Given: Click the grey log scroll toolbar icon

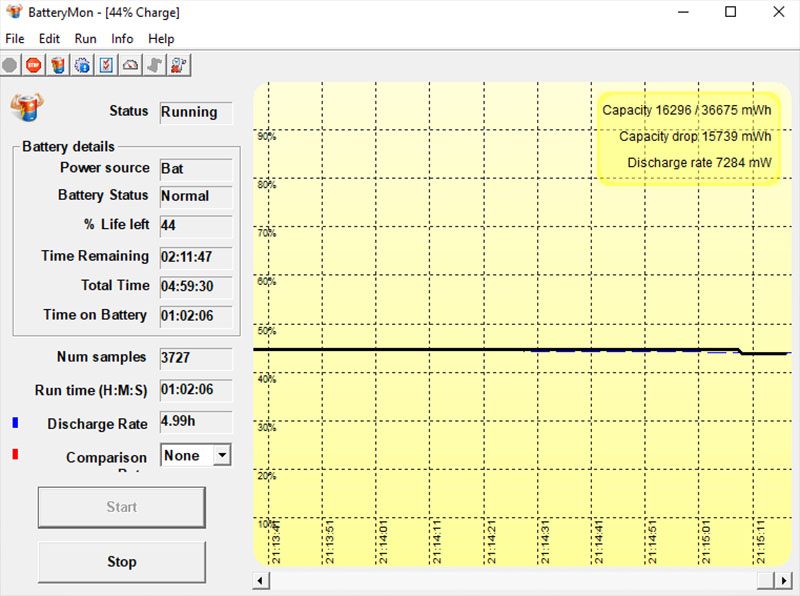Looking at the screenshot, I should point(155,65).
